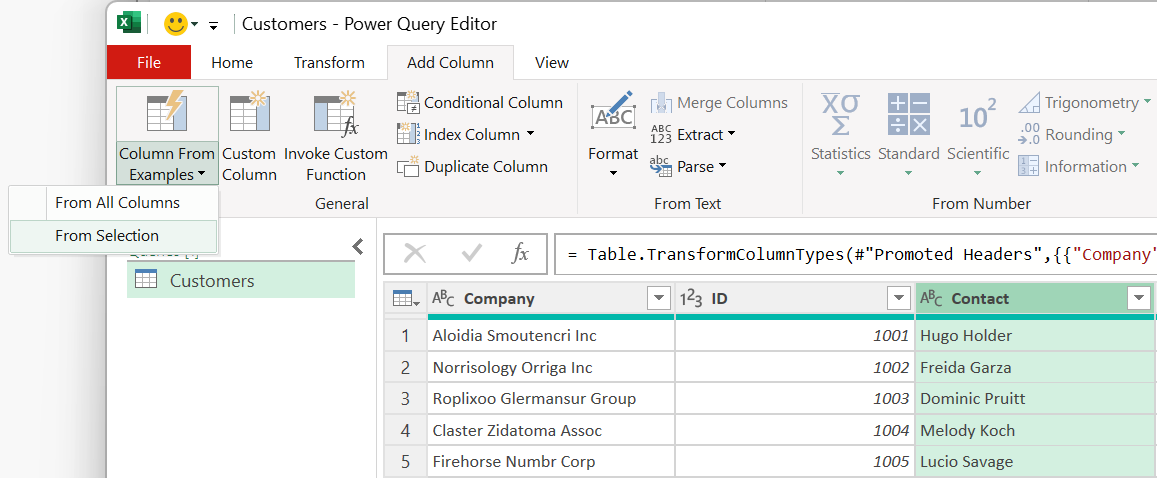The width and height of the screenshot is (1157, 478).
Task: Click the Contact cell Hugo Holder
Action: click(x=1035, y=336)
